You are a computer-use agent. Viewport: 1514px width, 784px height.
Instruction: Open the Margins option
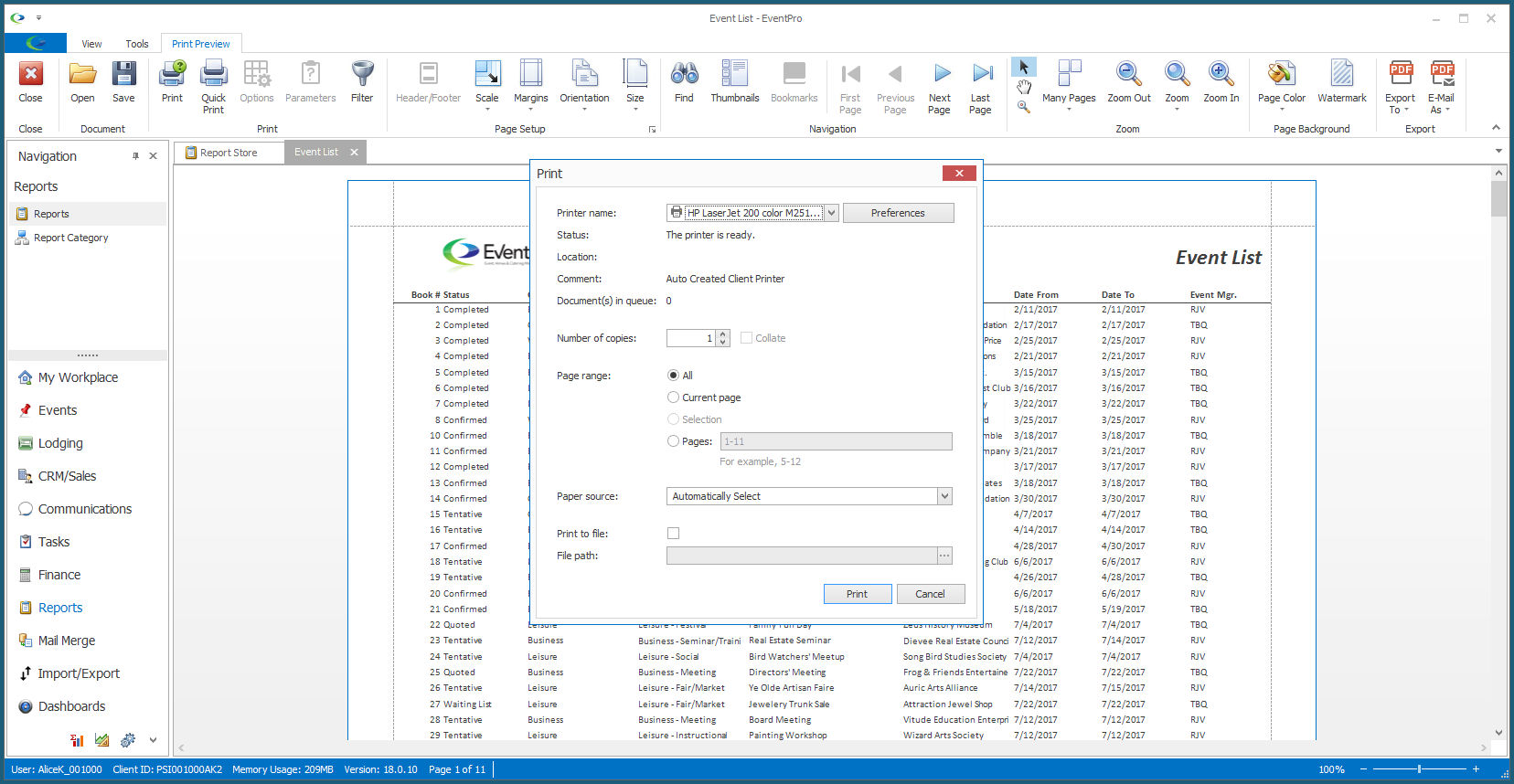(530, 74)
